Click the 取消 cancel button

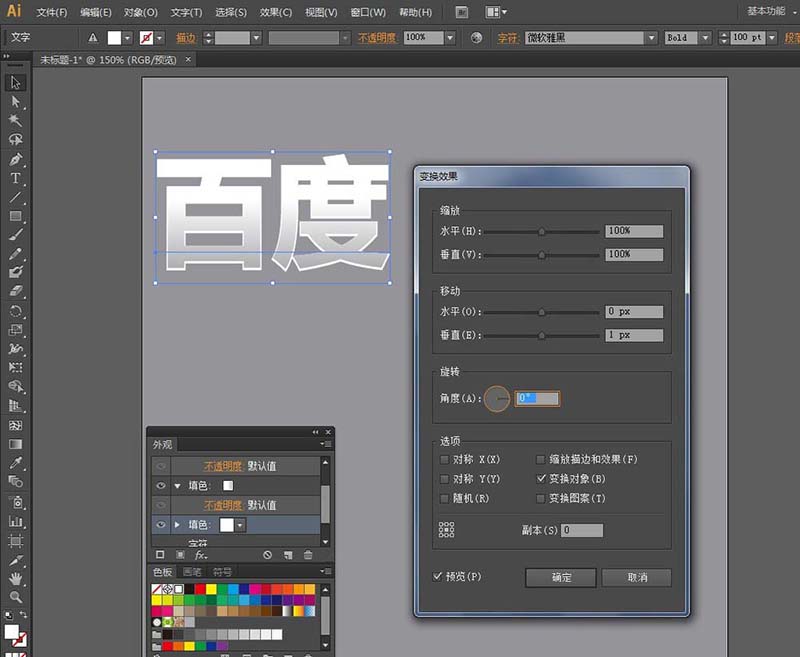tap(637, 577)
